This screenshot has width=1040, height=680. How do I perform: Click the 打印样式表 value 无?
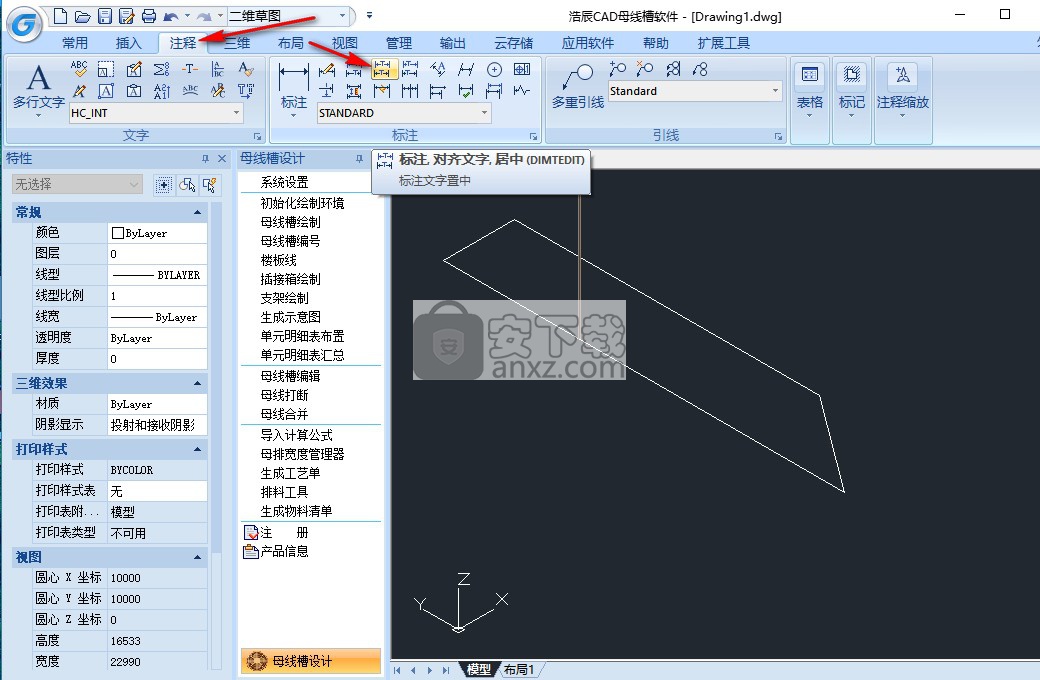tap(157, 491)
